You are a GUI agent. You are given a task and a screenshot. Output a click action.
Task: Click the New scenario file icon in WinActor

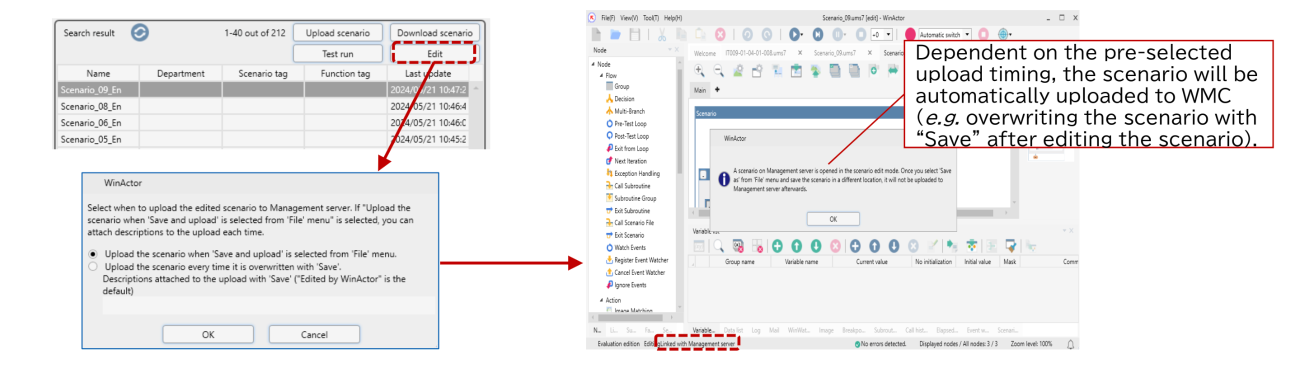[x=596, y=34]
